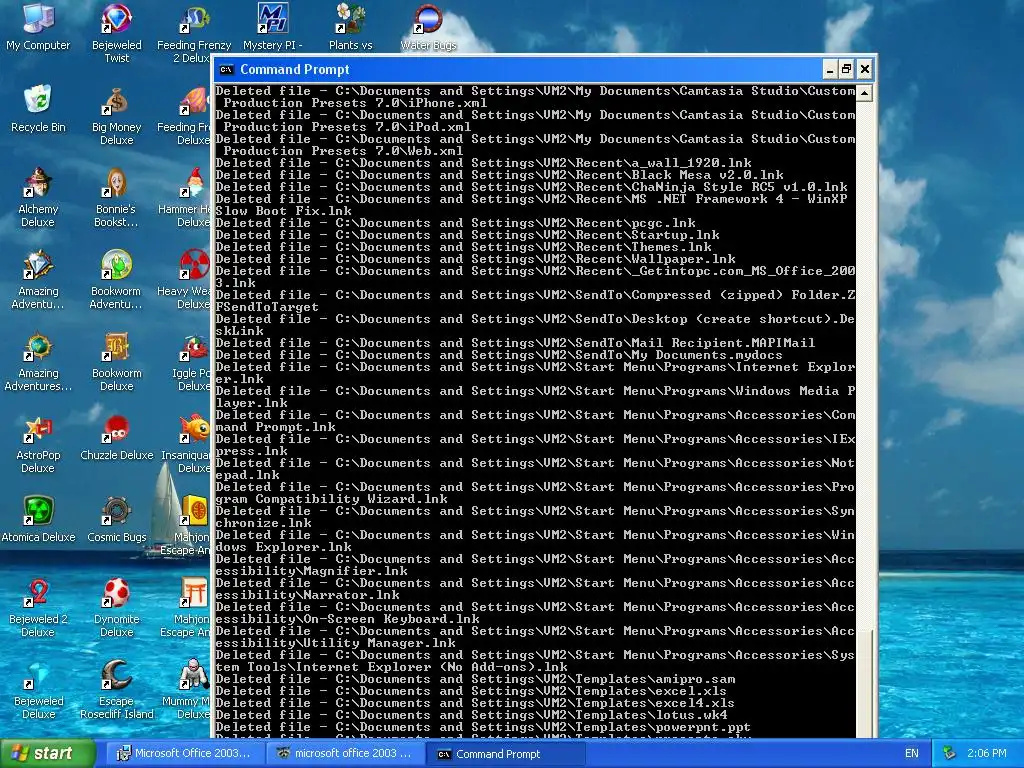This screenshot has height=768, width=1024.
Task: Select the Cosmic Bugs shortcut
Action: (x=116, y=520)
